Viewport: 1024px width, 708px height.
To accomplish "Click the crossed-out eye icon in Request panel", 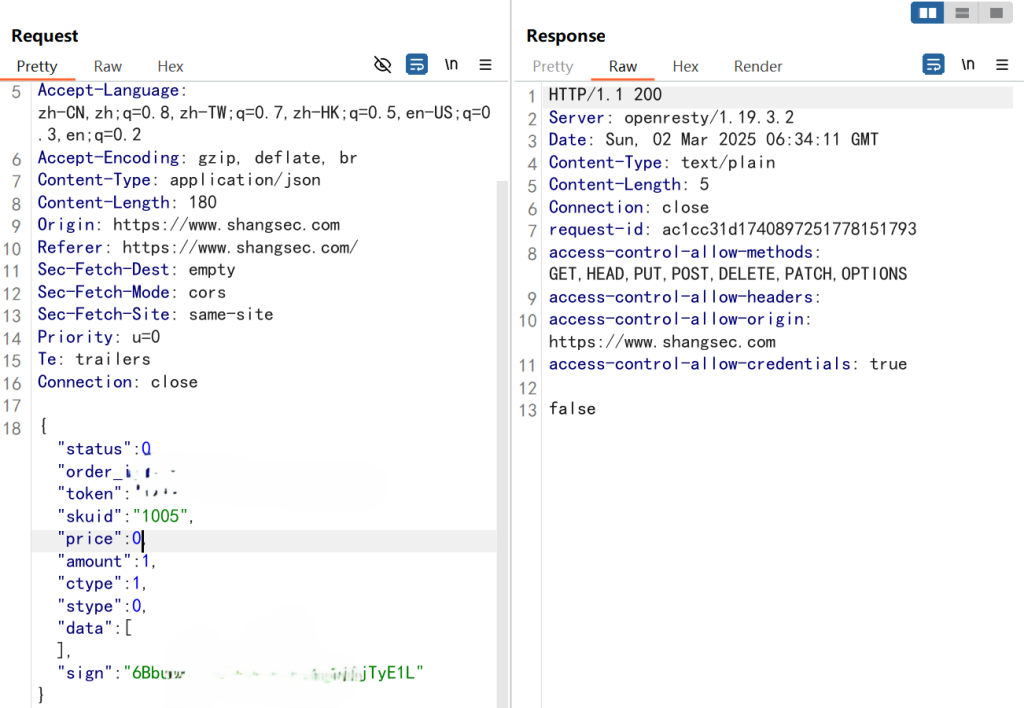I will (382, 65).
